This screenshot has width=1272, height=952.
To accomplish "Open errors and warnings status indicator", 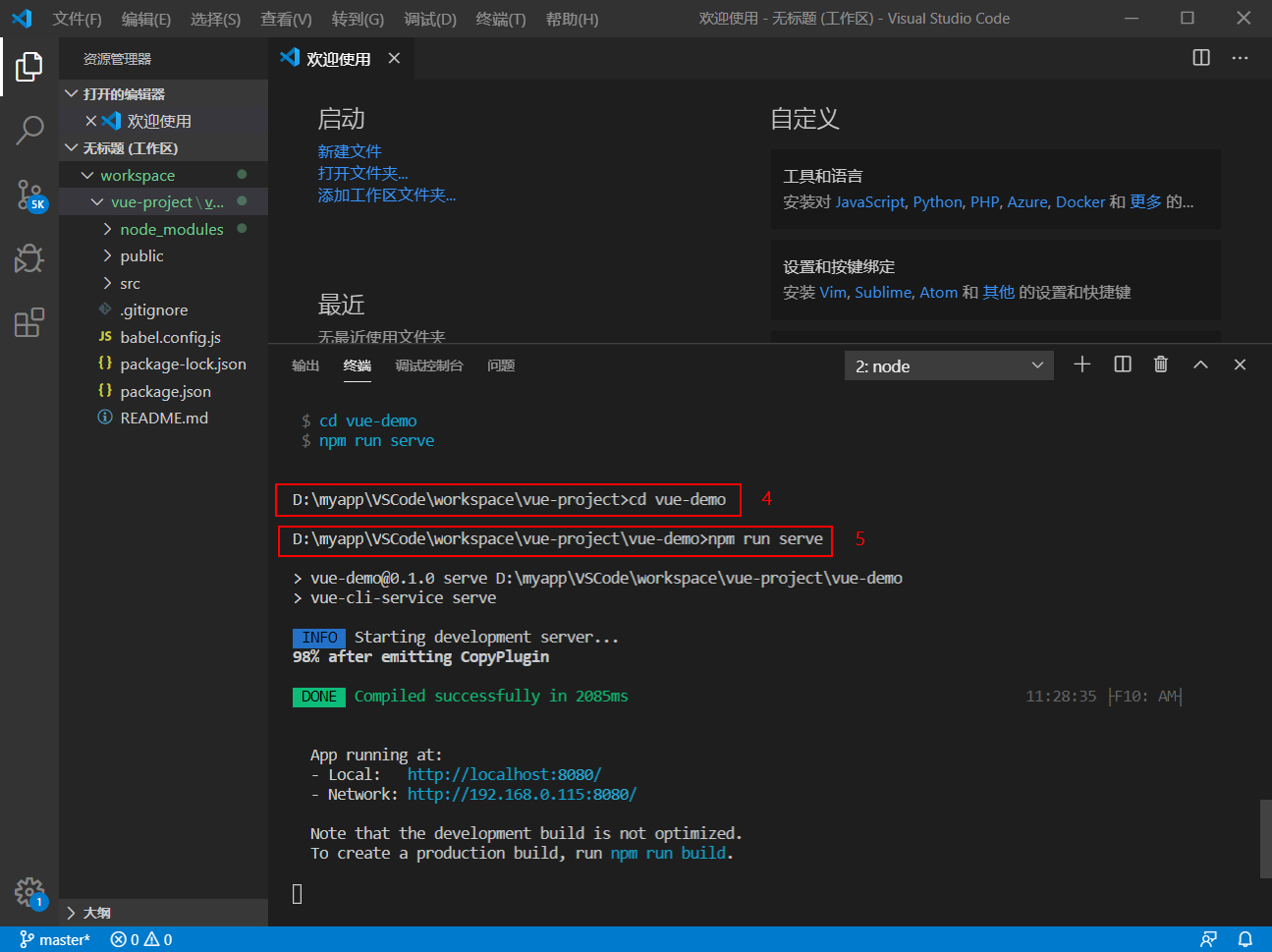I will pyautogui.click(x=141, y=939).
